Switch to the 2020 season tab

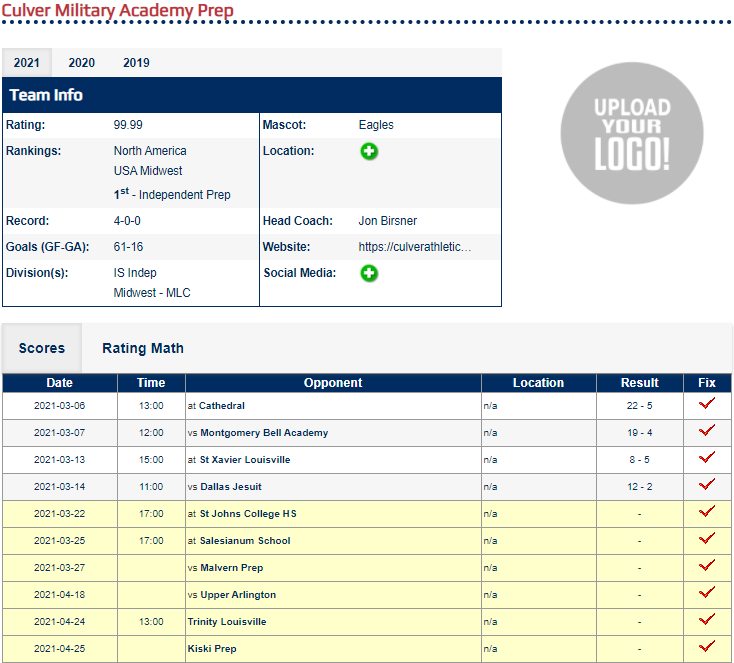point(81,63)
